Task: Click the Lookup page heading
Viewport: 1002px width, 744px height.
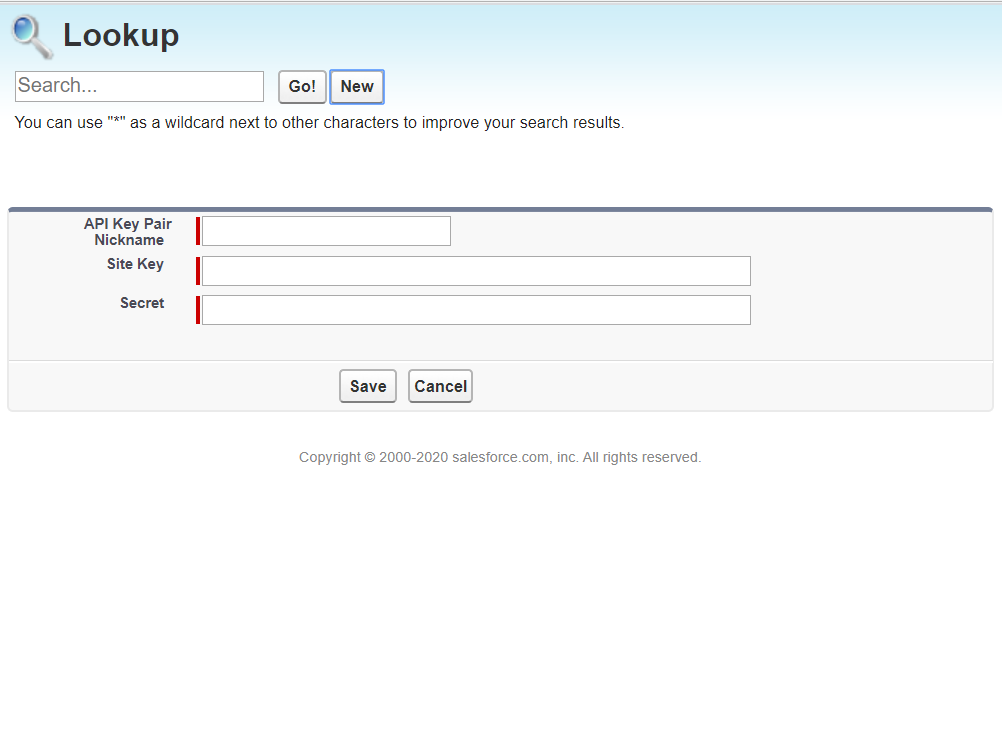Action: coord(120,35)
